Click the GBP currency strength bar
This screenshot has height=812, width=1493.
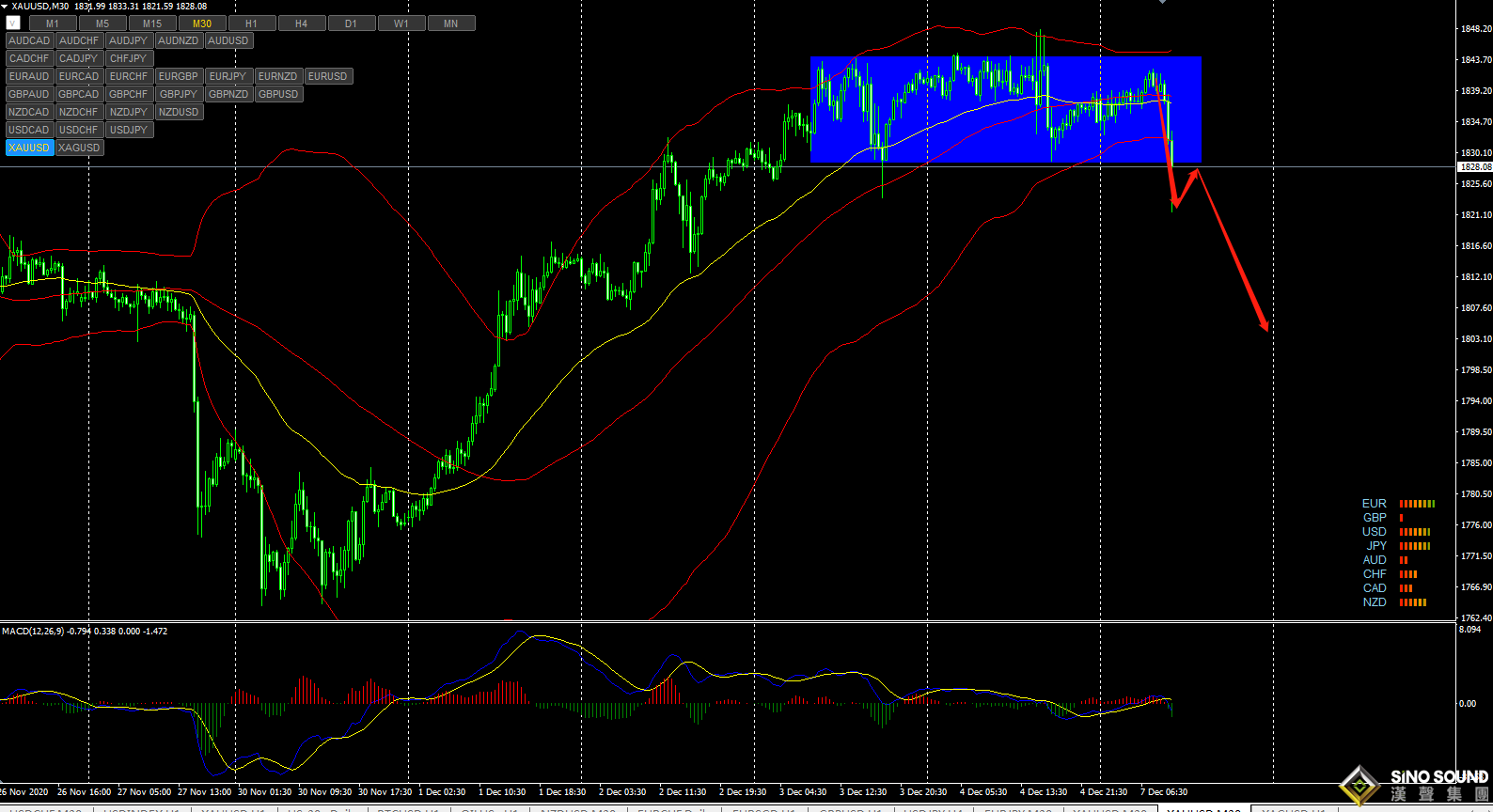pos(1402,518)
